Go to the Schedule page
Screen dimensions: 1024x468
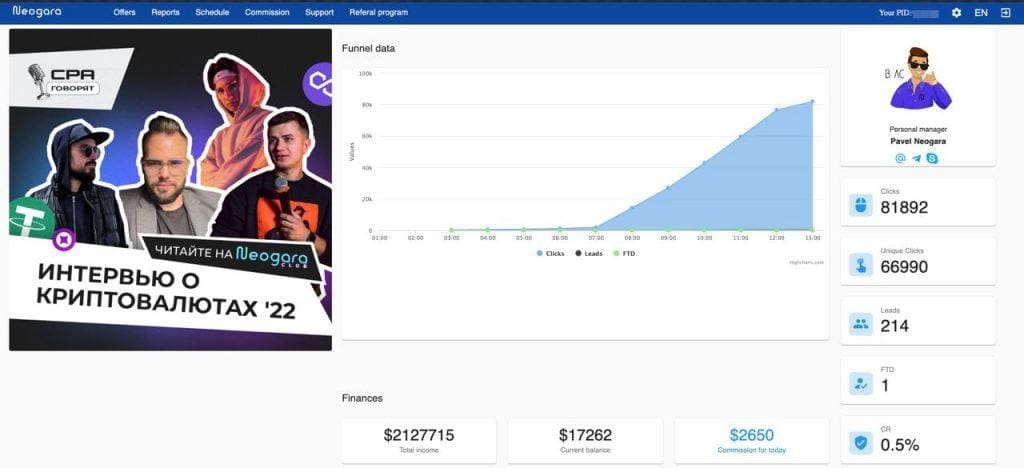click(212, 12)
